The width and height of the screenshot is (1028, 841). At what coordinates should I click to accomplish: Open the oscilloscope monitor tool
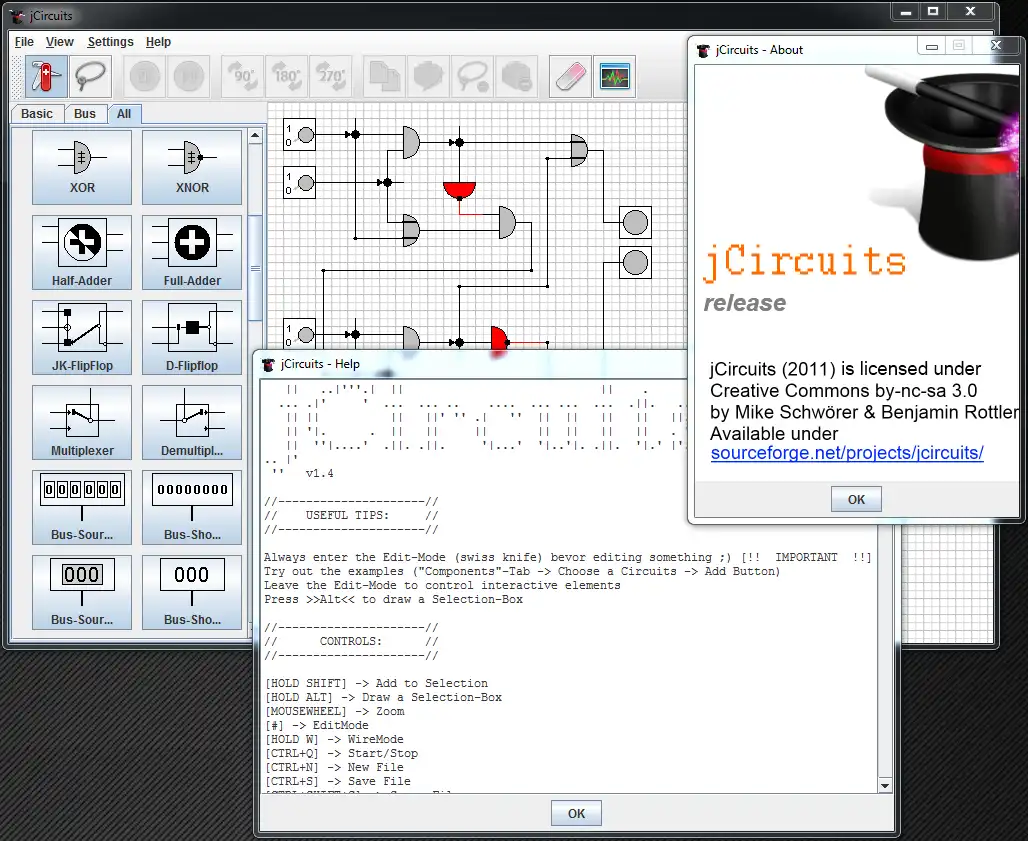point(614,77)
